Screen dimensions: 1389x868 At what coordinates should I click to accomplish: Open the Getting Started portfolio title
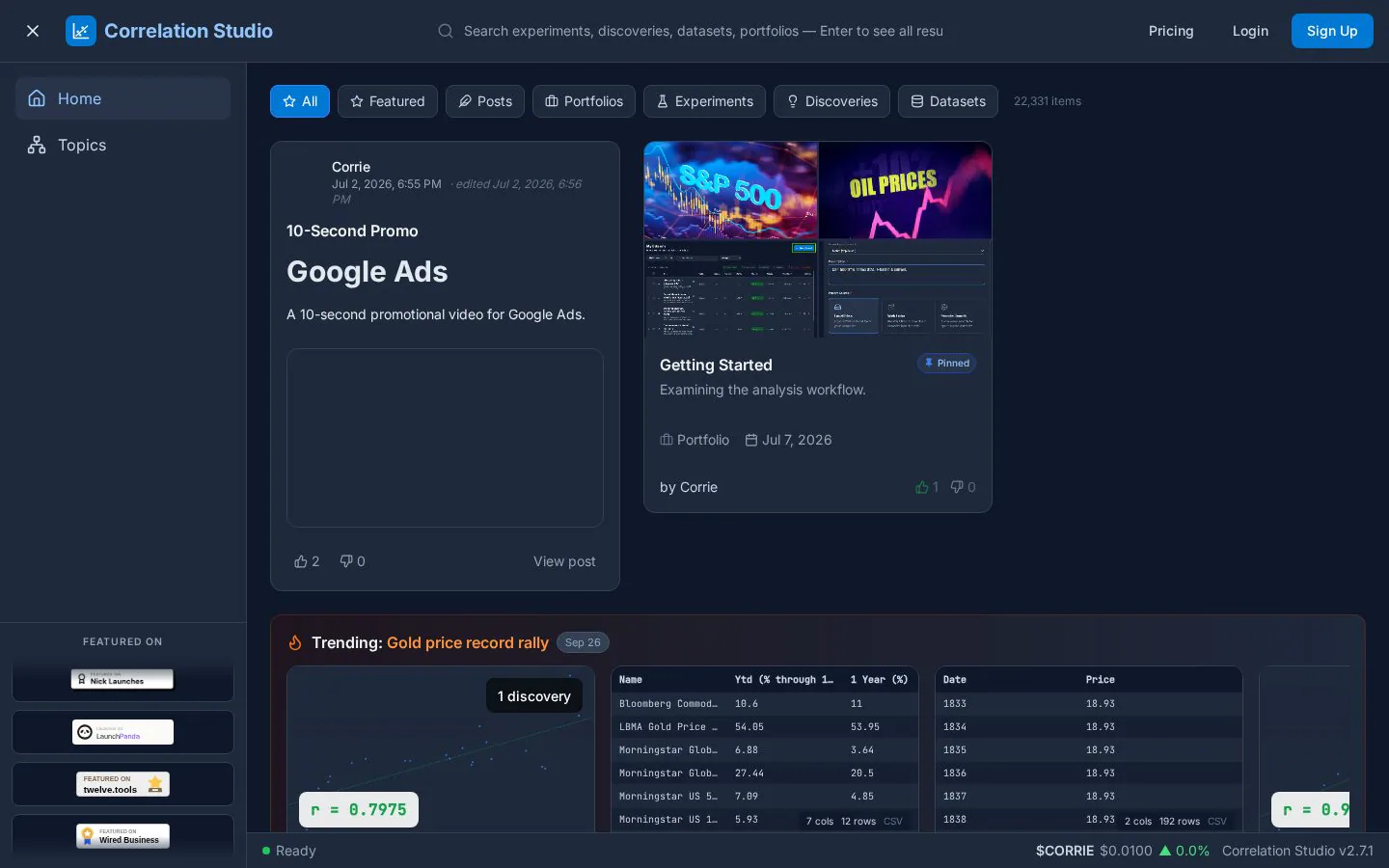(x=716, y=365)
